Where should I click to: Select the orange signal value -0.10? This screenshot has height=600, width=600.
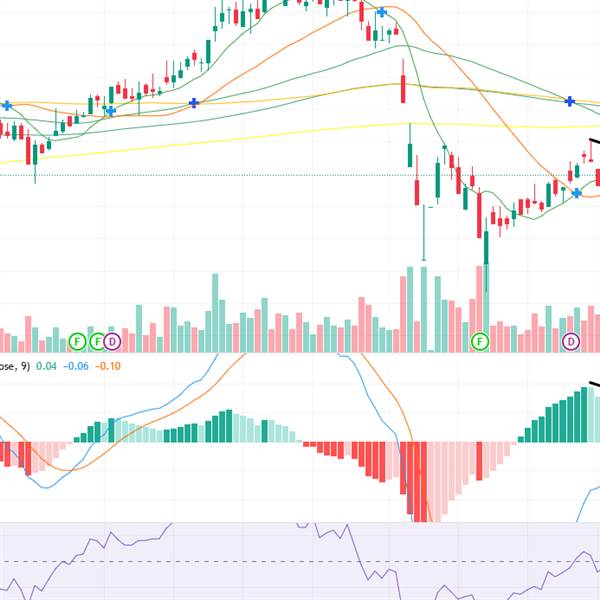click(x=108, y=366)
